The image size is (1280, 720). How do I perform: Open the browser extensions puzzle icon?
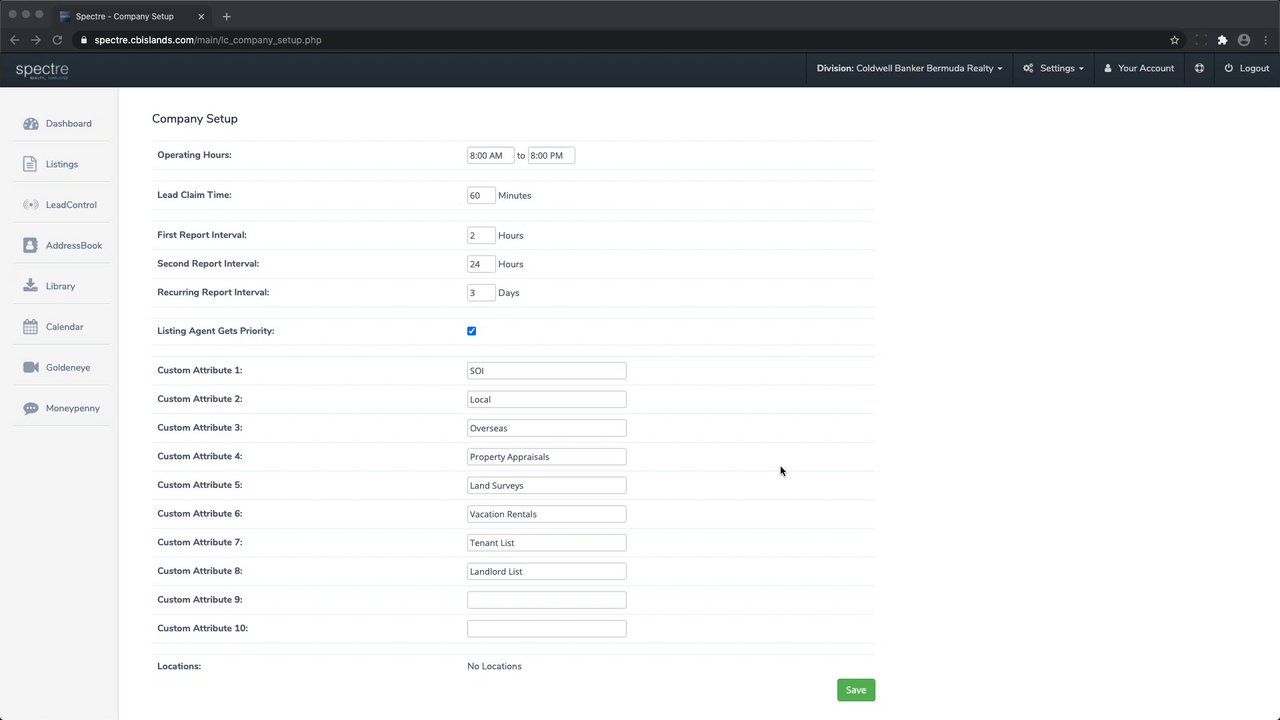point(1222,40)
